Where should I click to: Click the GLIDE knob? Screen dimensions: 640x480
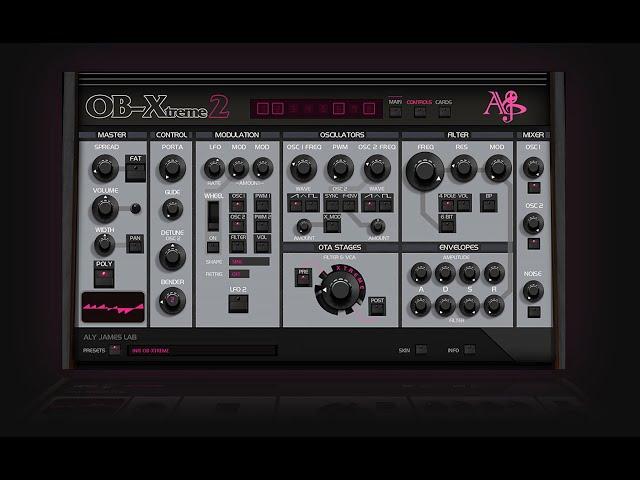(x=172, y=209)
